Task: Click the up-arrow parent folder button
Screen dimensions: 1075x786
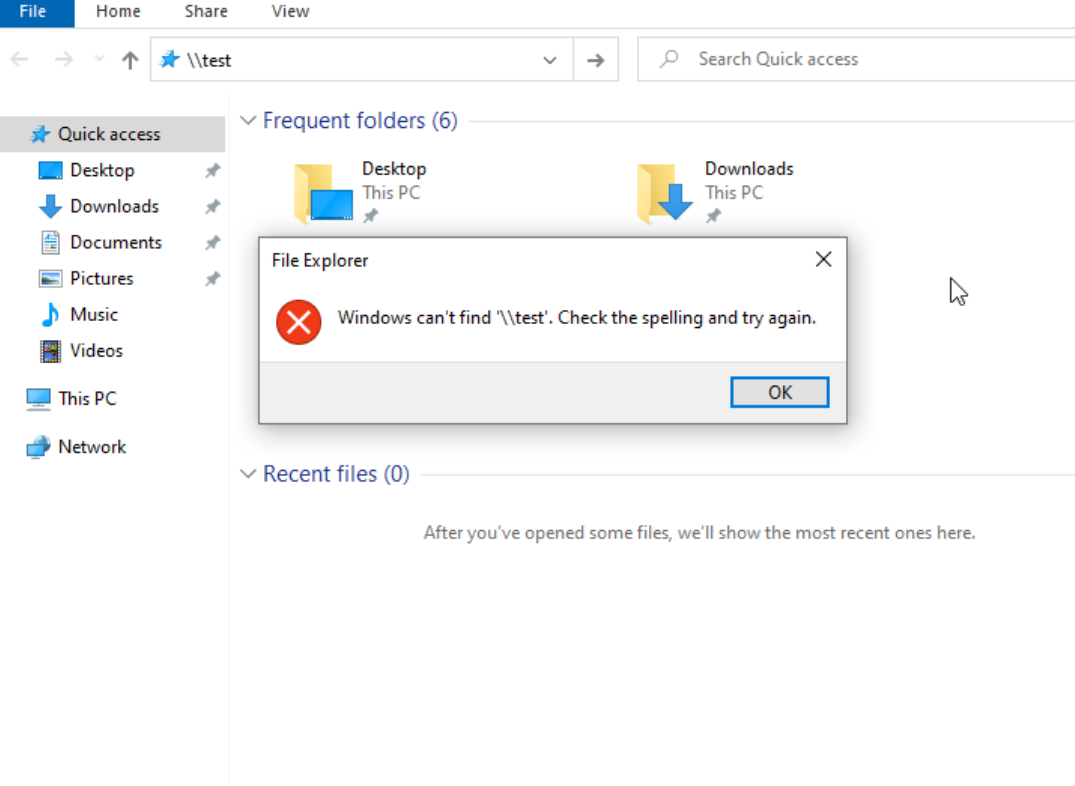Action: [130, 60]
